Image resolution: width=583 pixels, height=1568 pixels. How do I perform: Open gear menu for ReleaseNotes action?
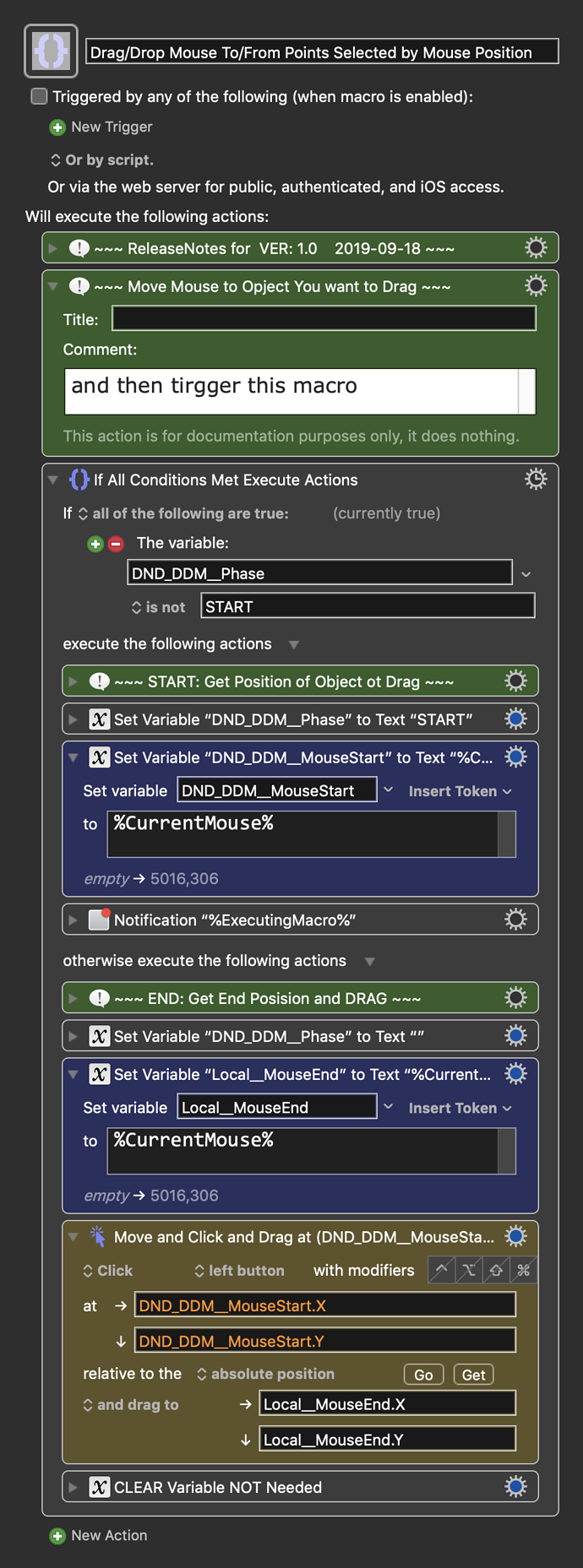[x=536, y=248]
